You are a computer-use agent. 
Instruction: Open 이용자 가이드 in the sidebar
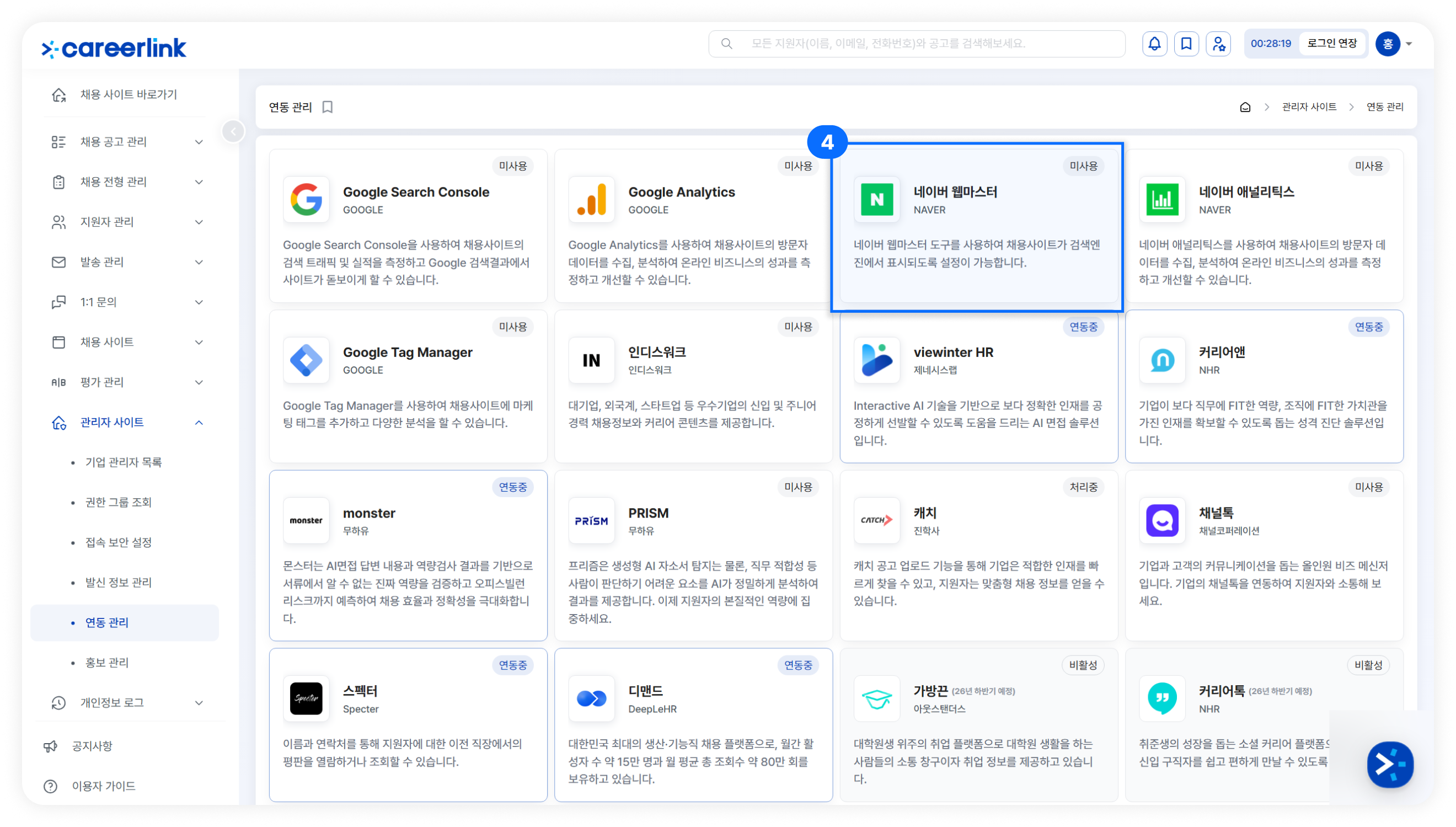[x=103, y=786]
